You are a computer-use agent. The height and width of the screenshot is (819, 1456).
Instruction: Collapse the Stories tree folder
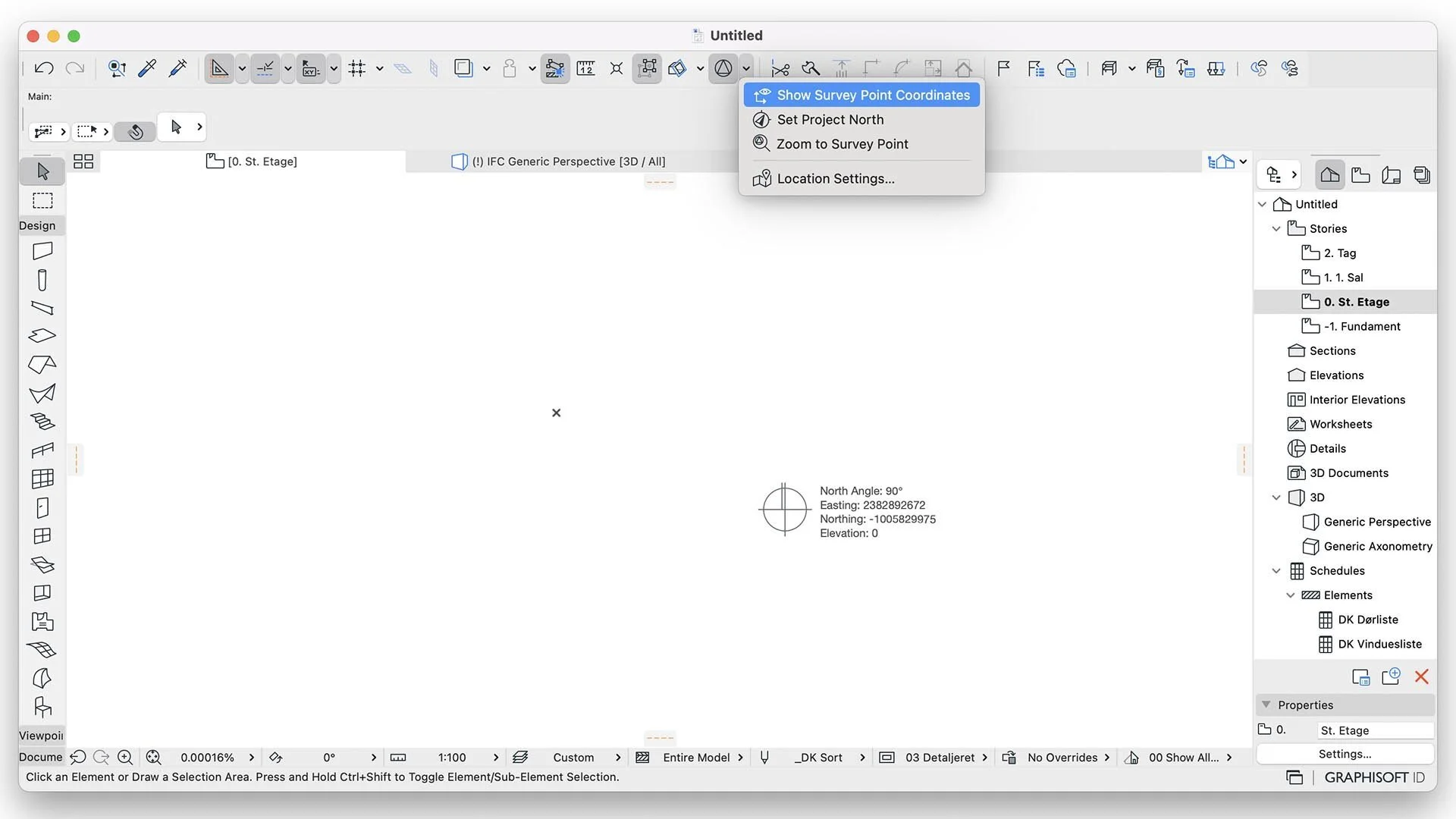pos(1276,229)
